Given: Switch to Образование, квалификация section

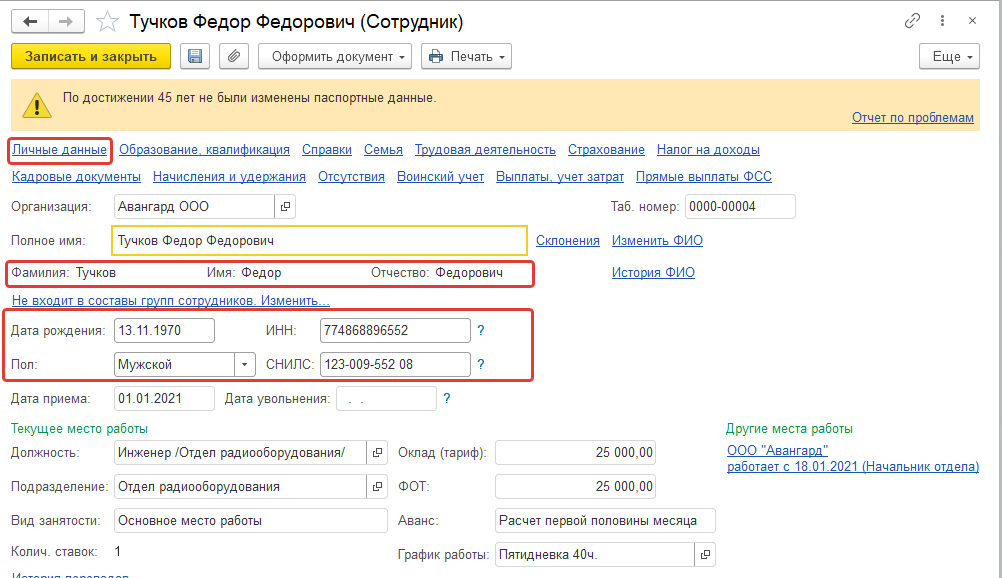Looking at the screenshot, I should [204, 150].
